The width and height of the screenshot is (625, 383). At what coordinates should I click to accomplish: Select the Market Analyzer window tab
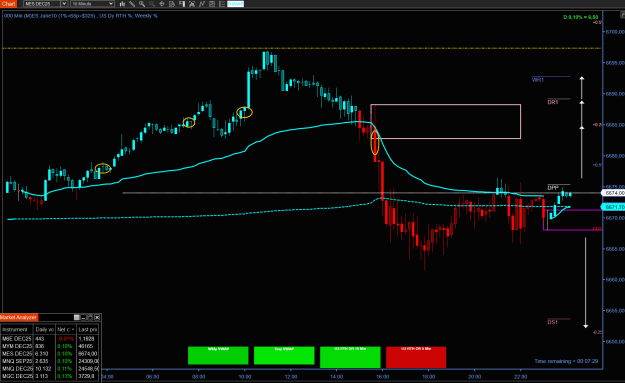point(18,317)
